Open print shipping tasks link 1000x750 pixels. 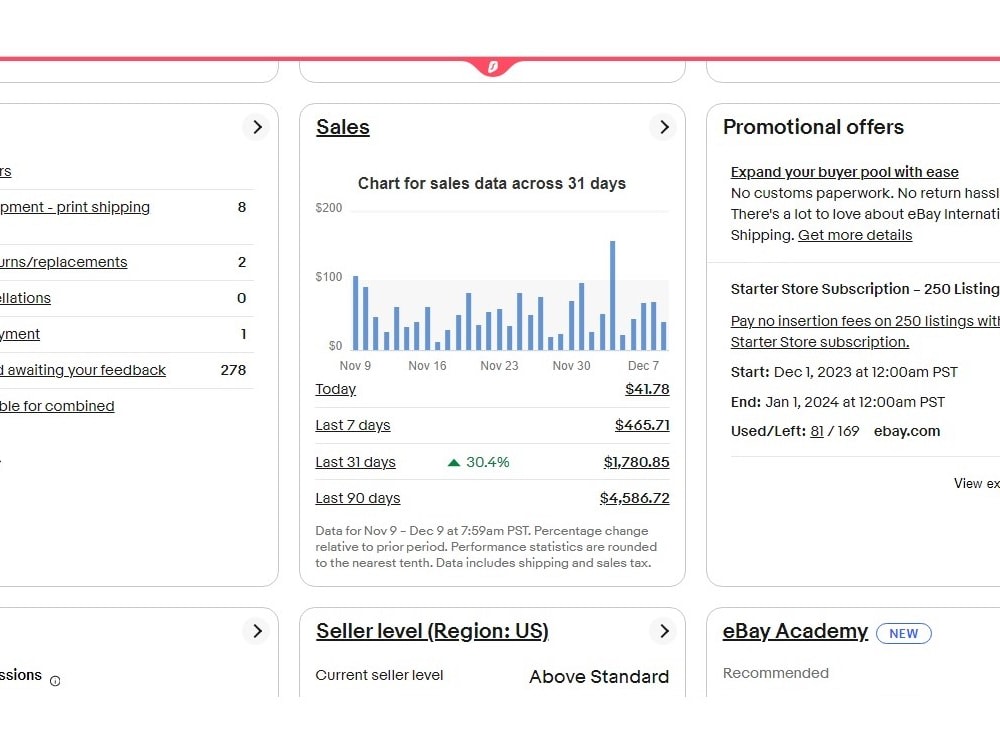click(x=75, y=207)
